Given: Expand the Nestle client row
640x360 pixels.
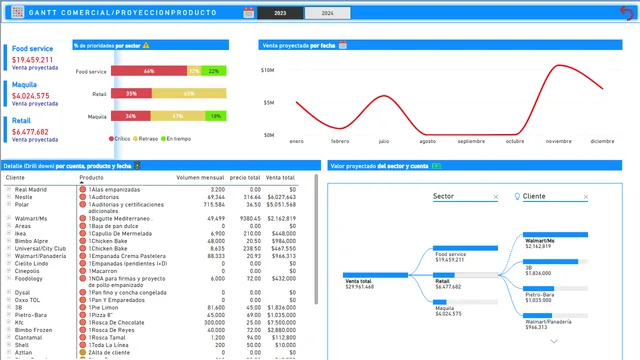Looking at the screenshot, I should [9, 196].
